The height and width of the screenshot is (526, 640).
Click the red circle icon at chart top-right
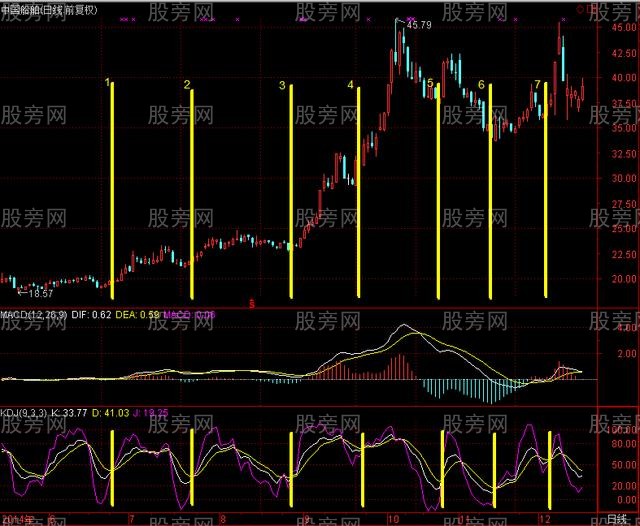click(580, 11)
